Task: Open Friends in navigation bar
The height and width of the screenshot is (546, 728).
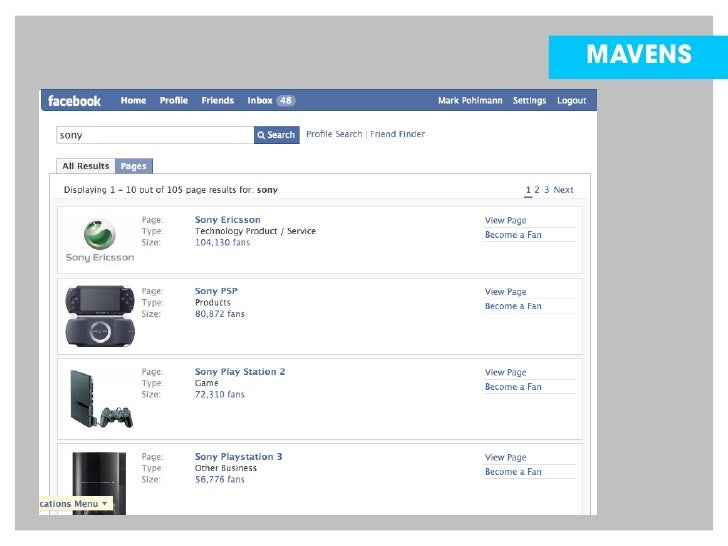Action: [218, 100]
